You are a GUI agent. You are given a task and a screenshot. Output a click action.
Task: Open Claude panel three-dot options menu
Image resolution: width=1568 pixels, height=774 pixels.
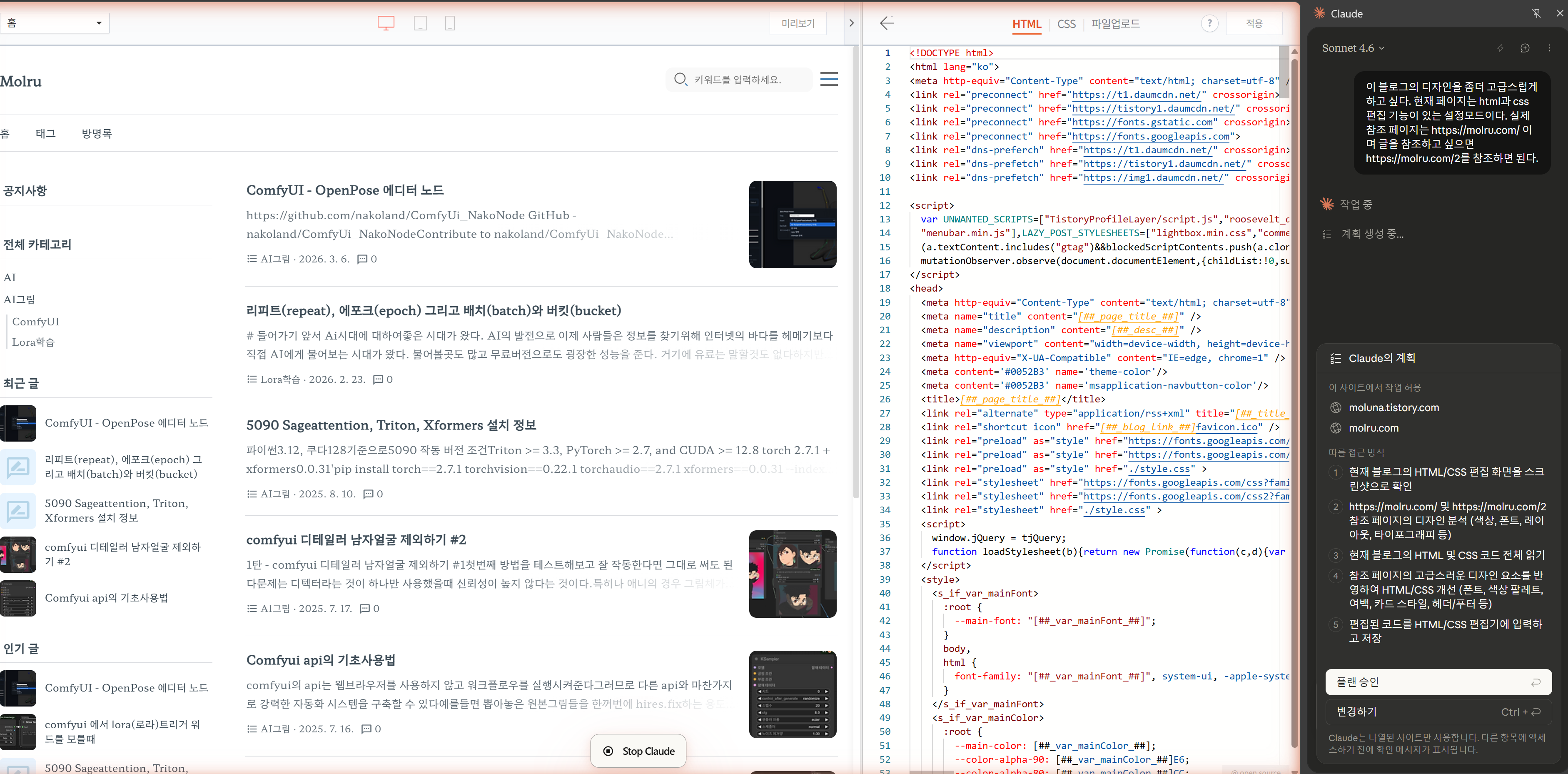click(x=1549, y=48)
